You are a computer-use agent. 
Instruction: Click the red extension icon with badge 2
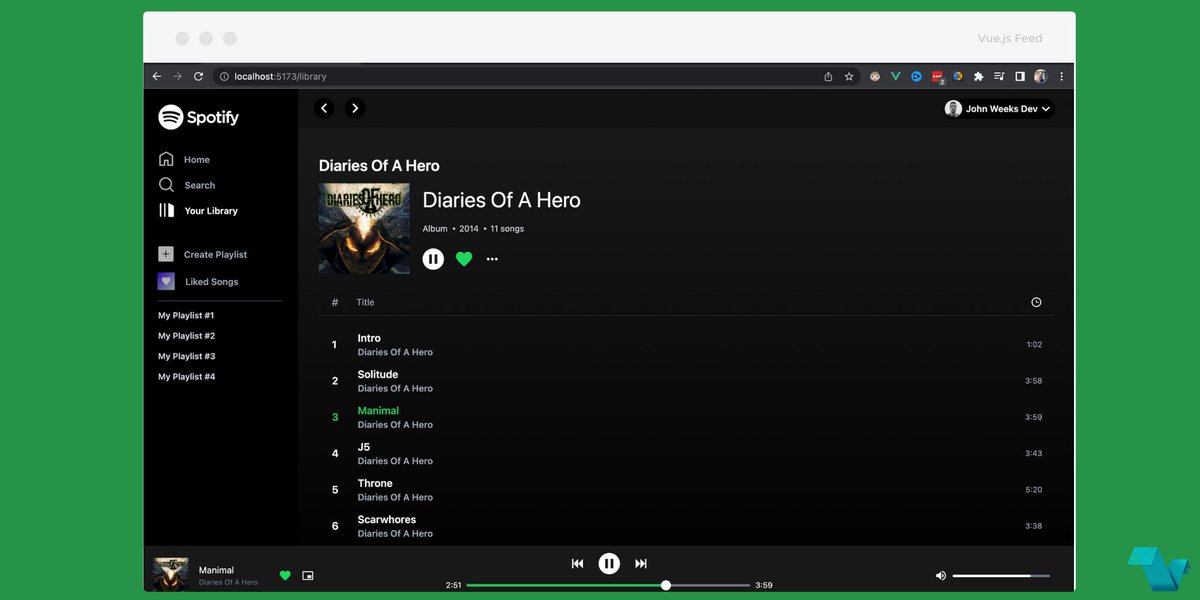point(938,77)
